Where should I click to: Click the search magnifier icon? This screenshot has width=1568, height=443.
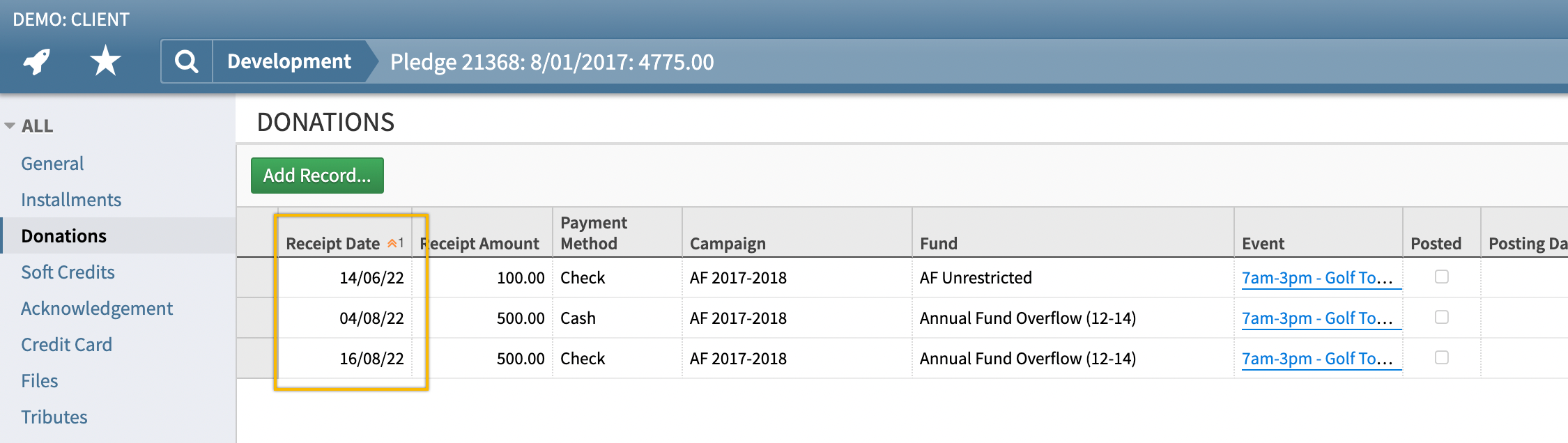[x=186, y=61]
